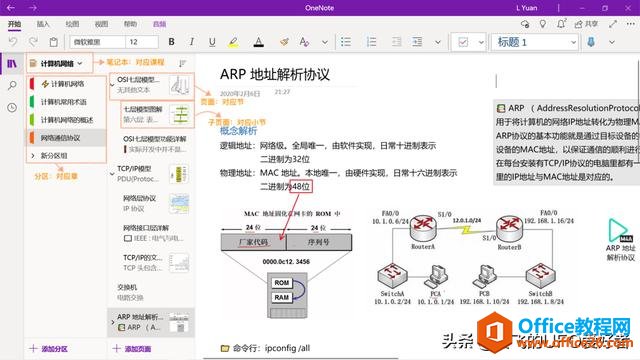
Task: Increase paragraph indent
Action: tap(417, 42)
